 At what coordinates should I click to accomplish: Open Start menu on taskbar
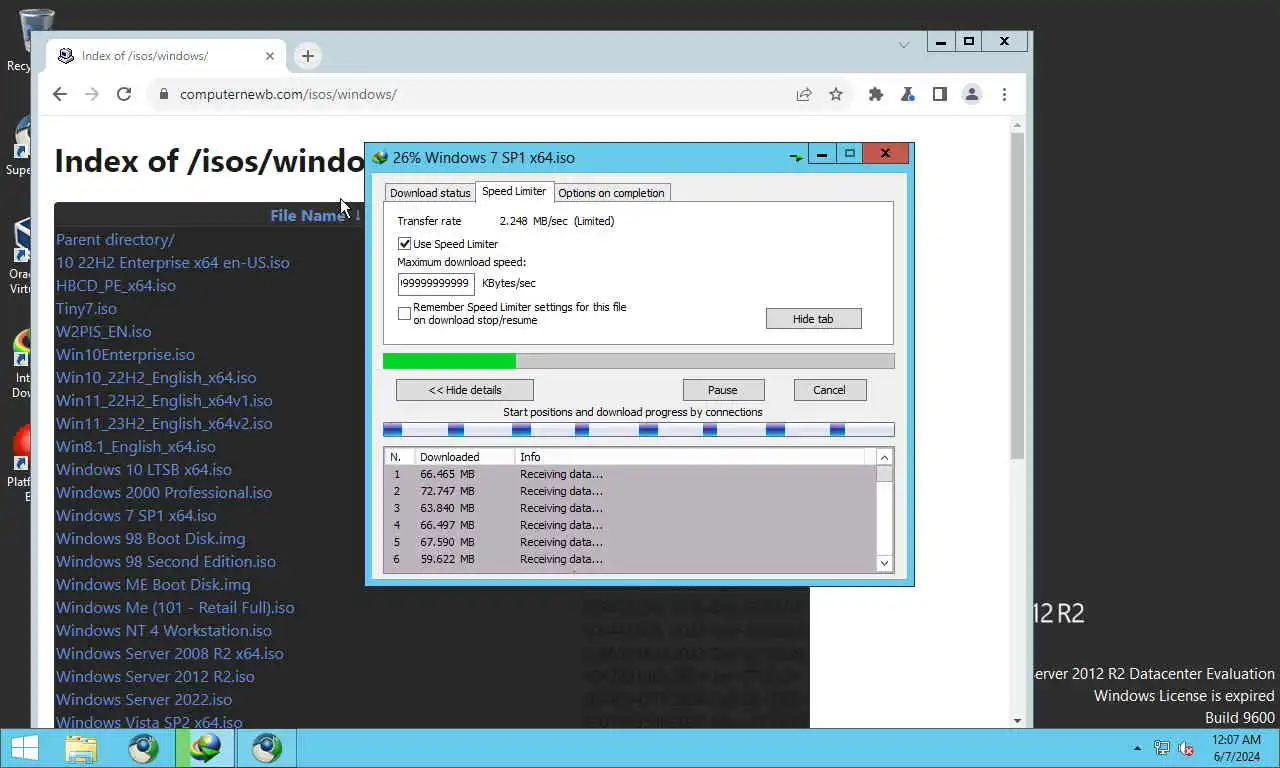[24, 748]
